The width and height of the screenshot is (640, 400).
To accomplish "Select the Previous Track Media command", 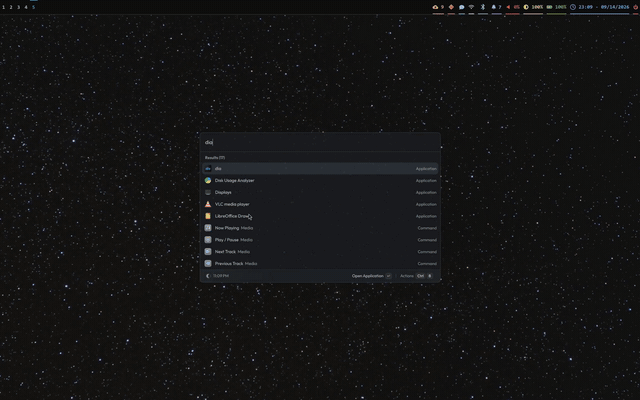I will click(320, 263).
